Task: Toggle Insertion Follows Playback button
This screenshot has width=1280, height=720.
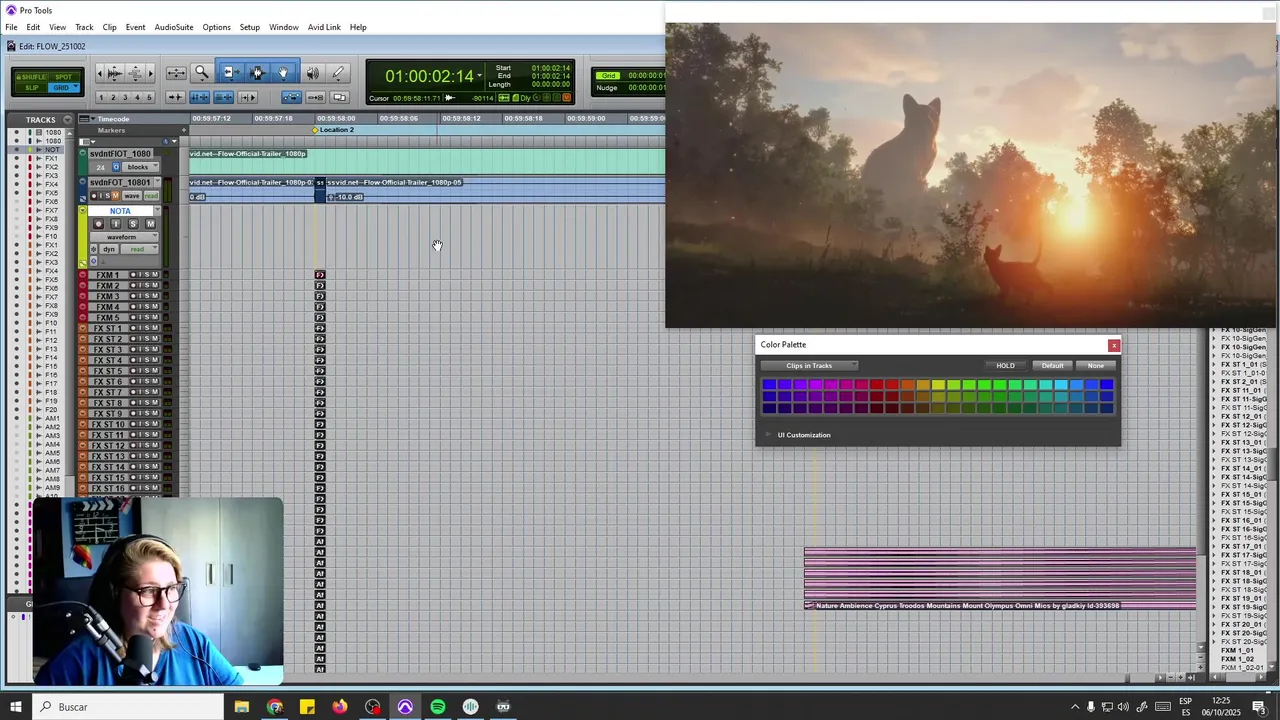Action: [247, 97]
